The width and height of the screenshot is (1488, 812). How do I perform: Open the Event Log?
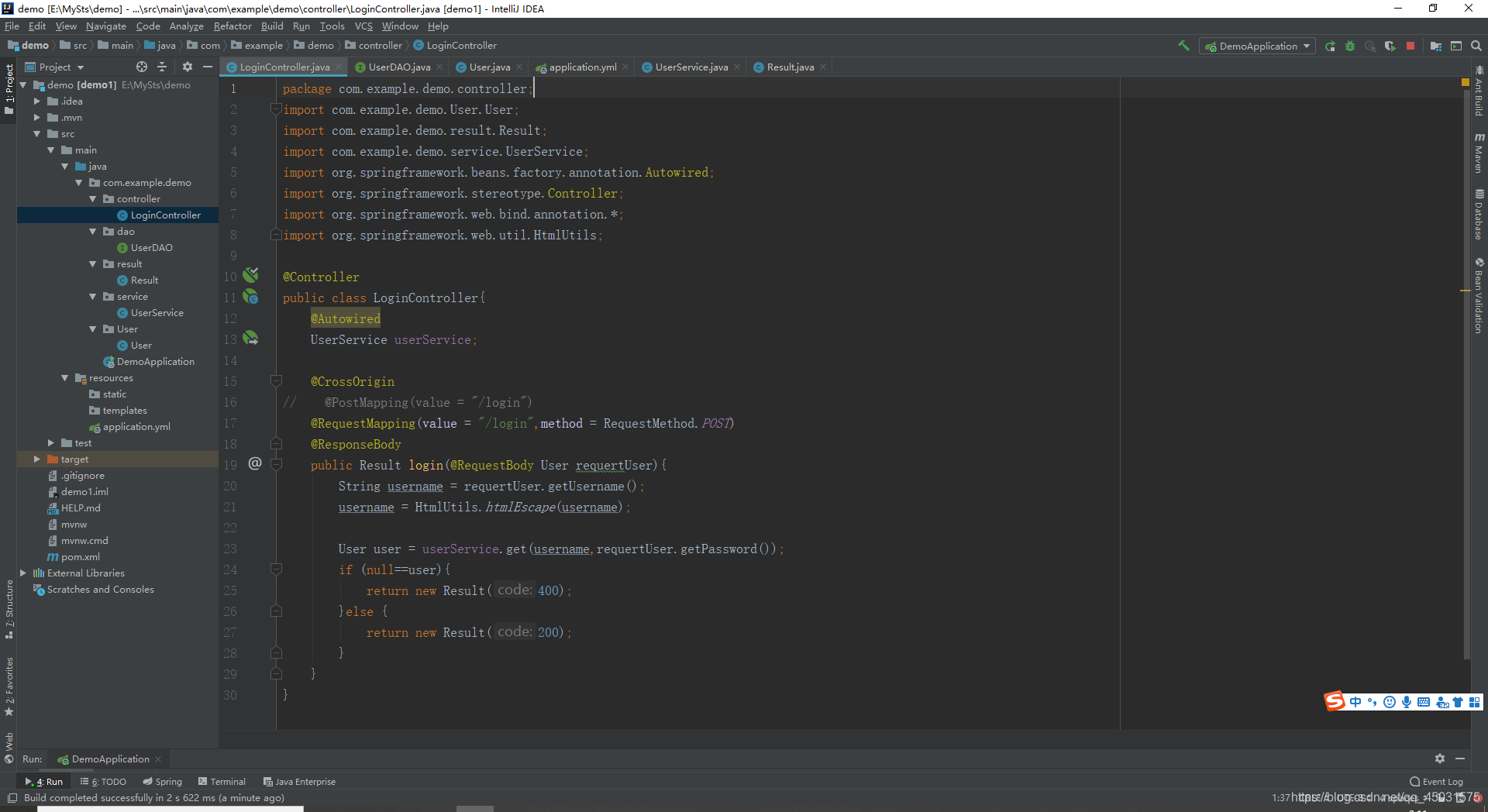pos(1436,781)
